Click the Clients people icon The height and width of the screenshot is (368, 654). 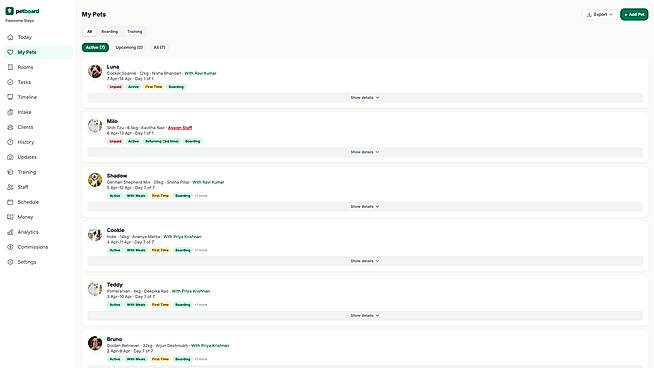10,127
